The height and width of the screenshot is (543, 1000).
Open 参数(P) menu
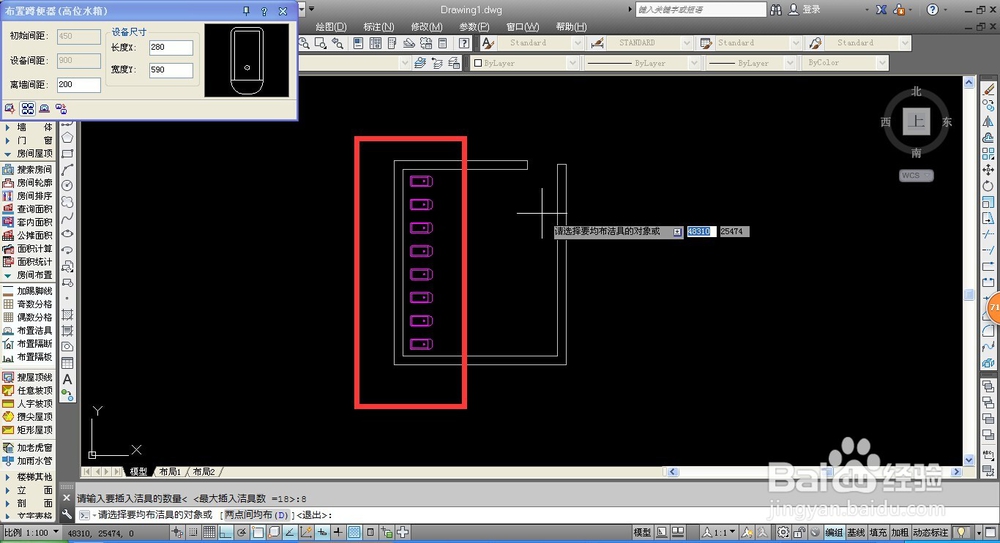474,27
